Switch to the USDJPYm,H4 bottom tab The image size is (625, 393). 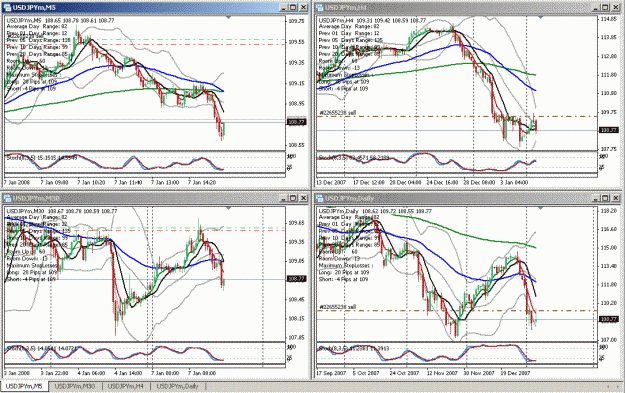click(x=126, y=386)
